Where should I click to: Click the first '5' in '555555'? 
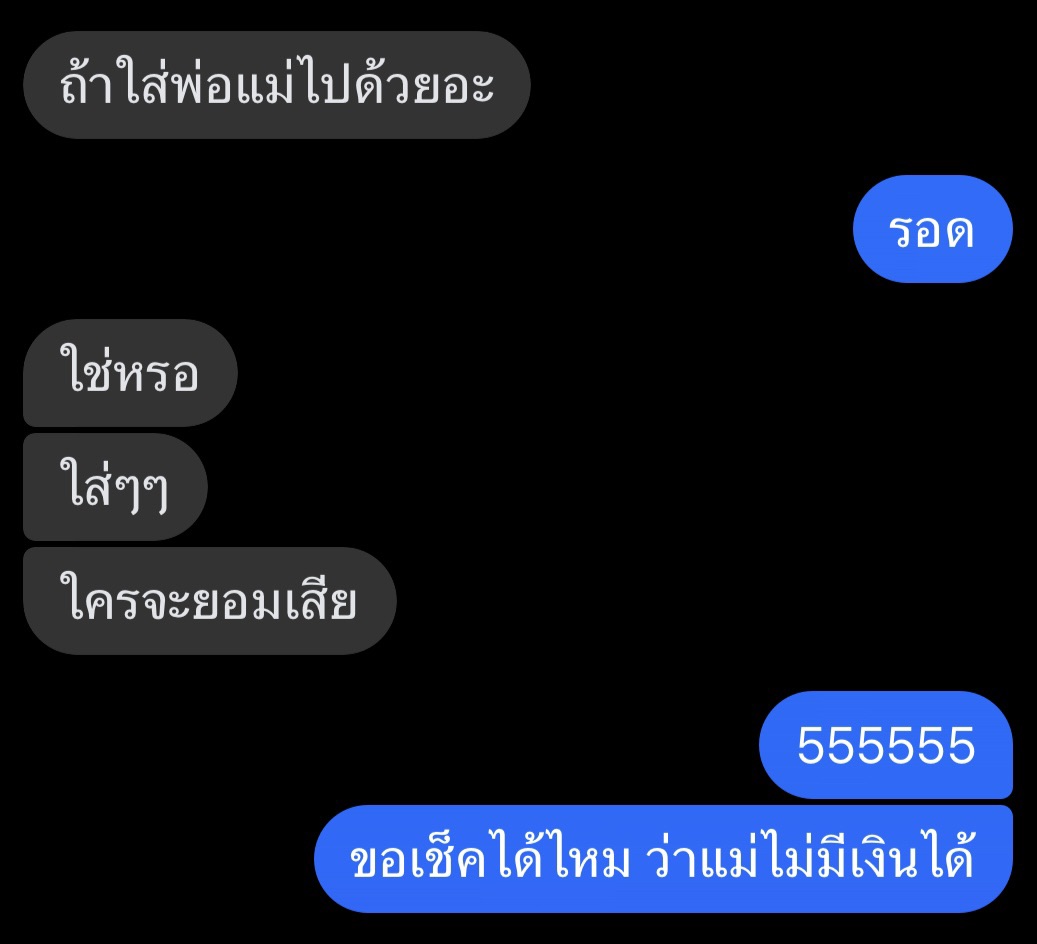coord(811,746)
